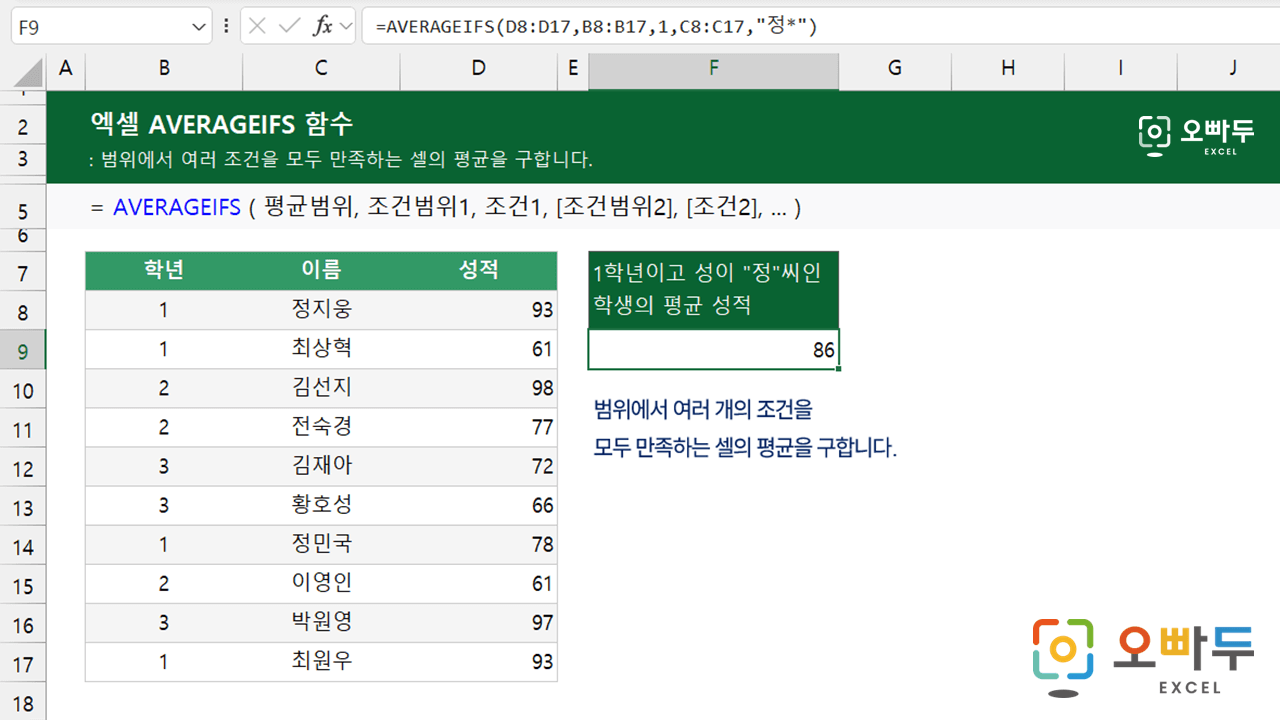
Task: Open the Insert Function fx dialog
Action: click(322, 27)
